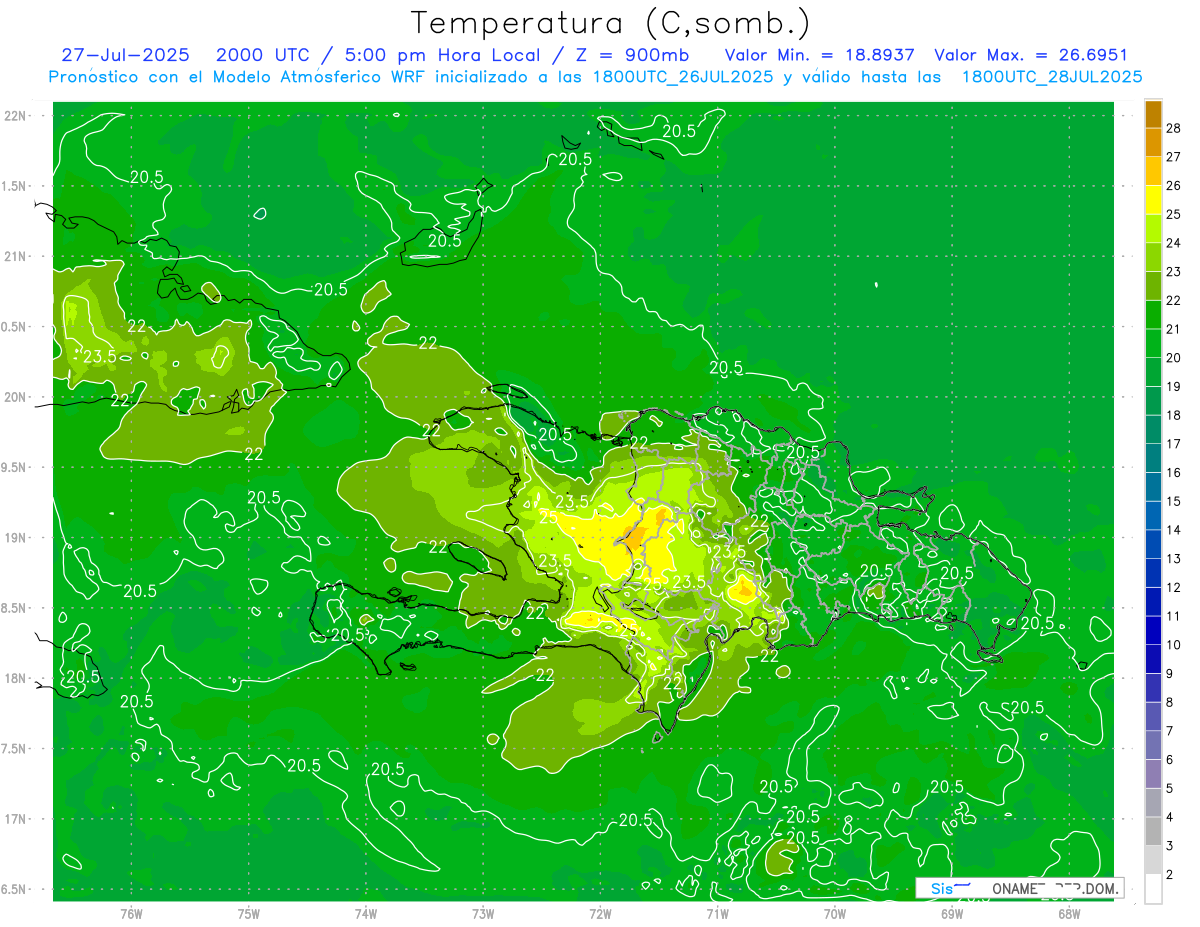Click the "20N" latitude axis label
The width and height of the screenshot is (1200, 927).
click(x=16, y=397)
